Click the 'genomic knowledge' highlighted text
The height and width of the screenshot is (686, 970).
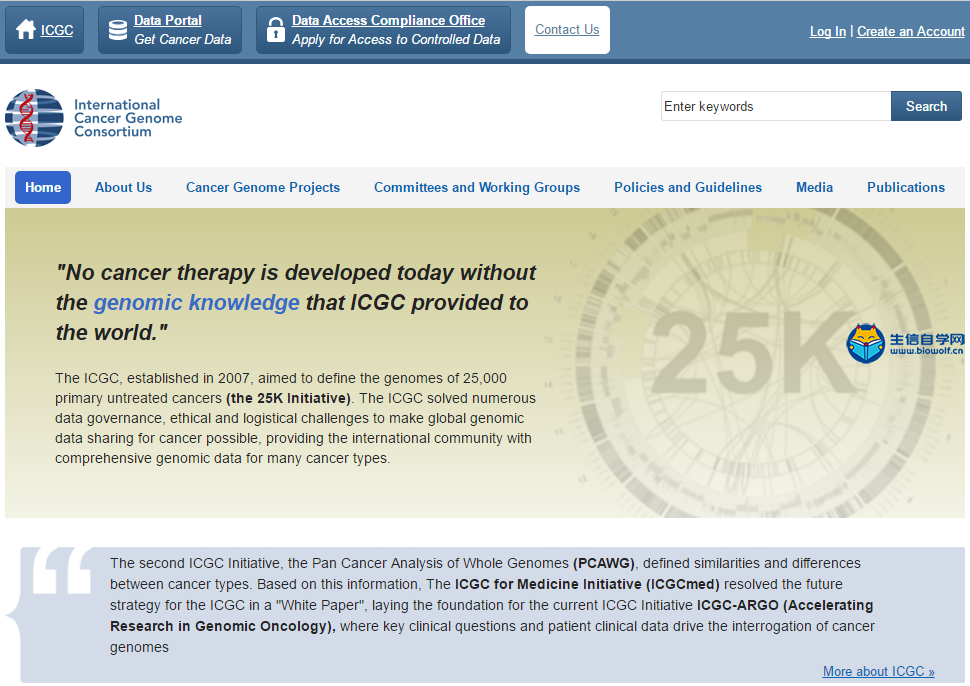[x=197, y=302]
